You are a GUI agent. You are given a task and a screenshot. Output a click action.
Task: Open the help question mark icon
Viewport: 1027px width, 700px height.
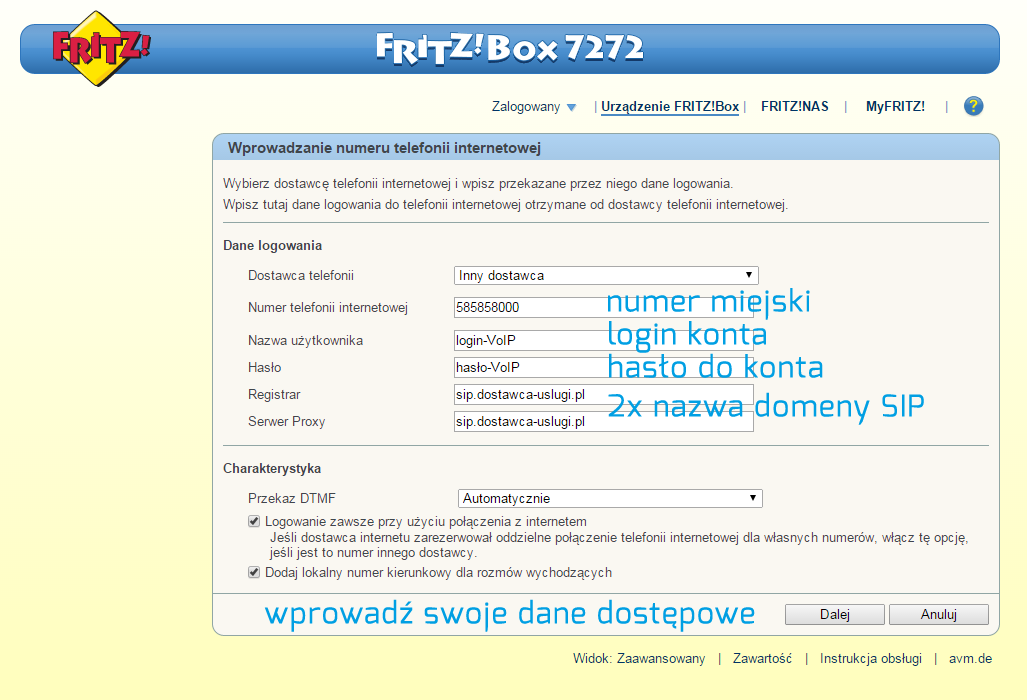tap(972, 105)
